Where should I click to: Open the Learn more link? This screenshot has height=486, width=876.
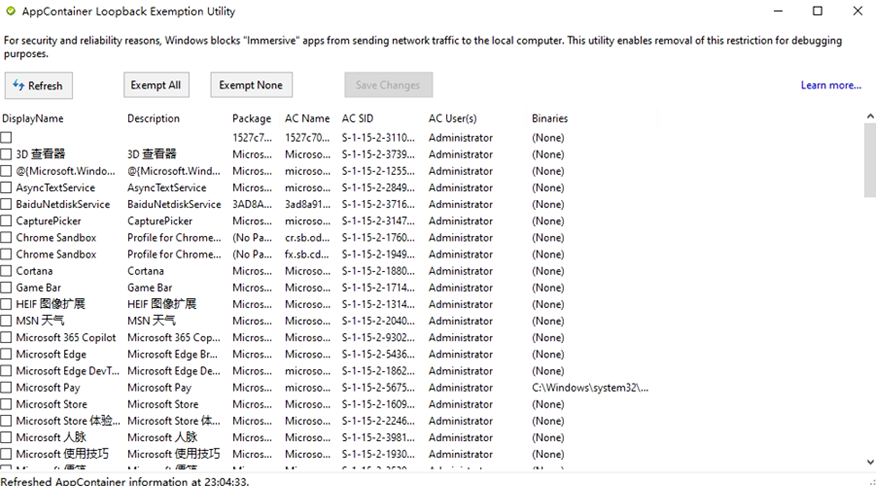pos(830,86)
